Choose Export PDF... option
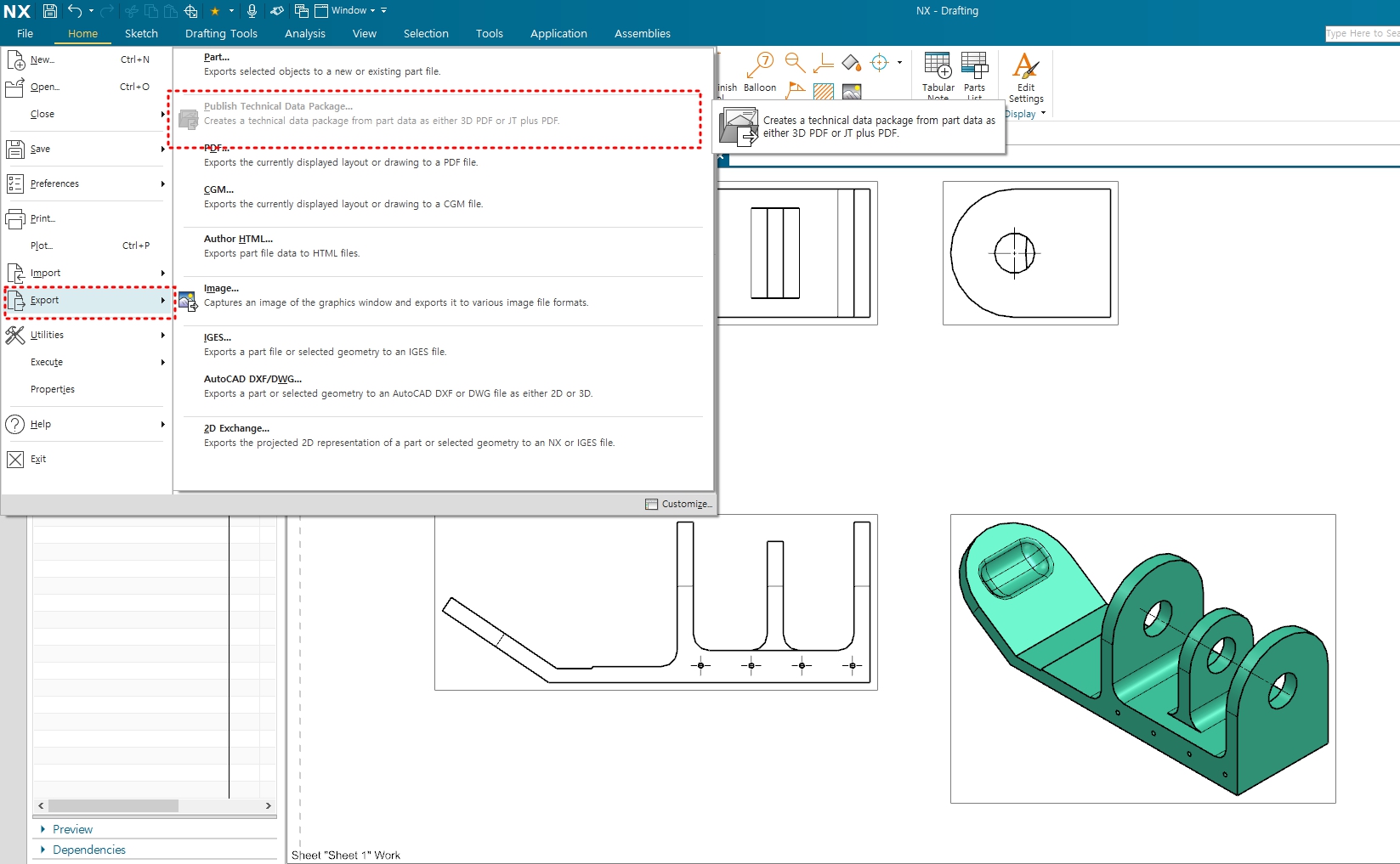 click(442, 155)
